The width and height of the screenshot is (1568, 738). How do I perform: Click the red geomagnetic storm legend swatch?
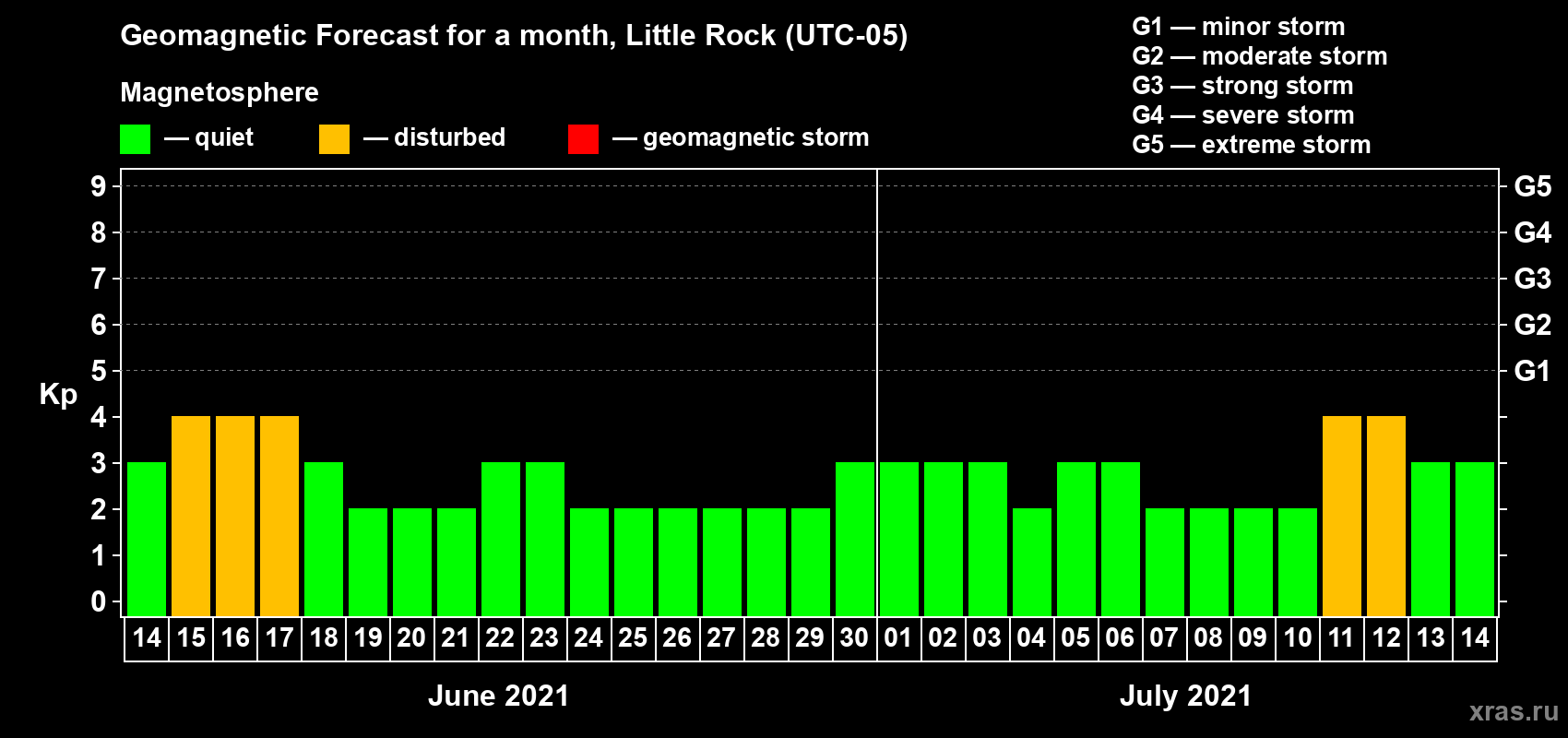tap(583, 139)
